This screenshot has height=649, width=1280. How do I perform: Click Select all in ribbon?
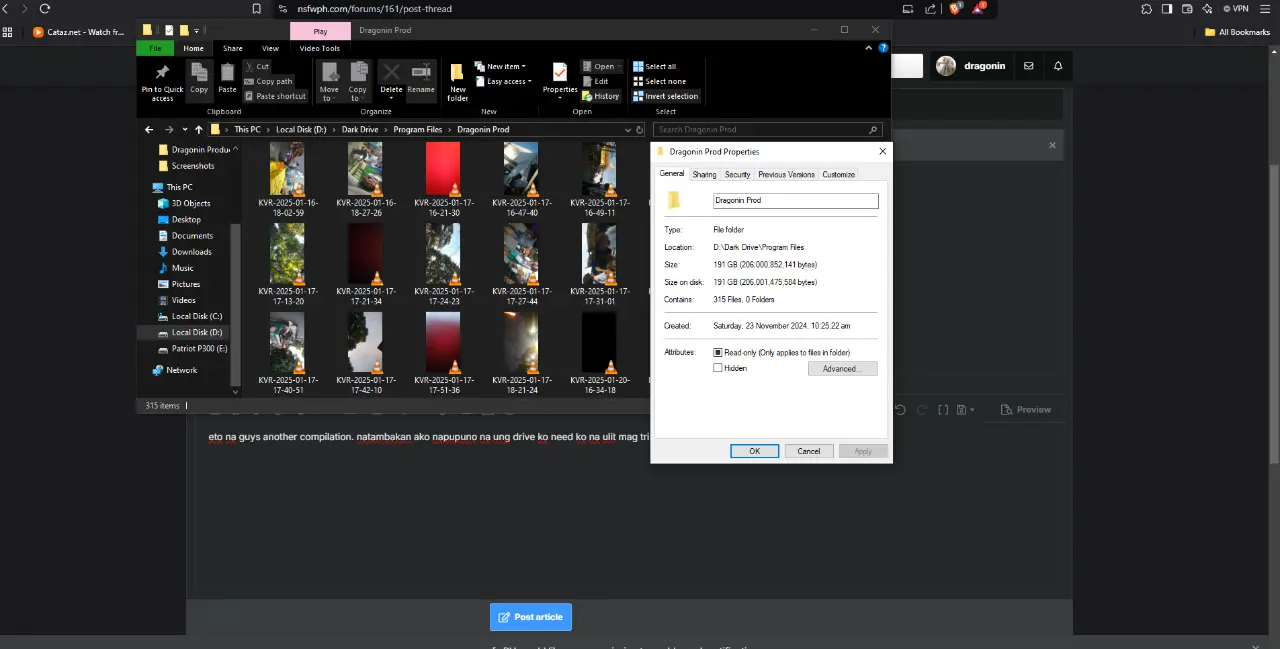coord(654,67)
